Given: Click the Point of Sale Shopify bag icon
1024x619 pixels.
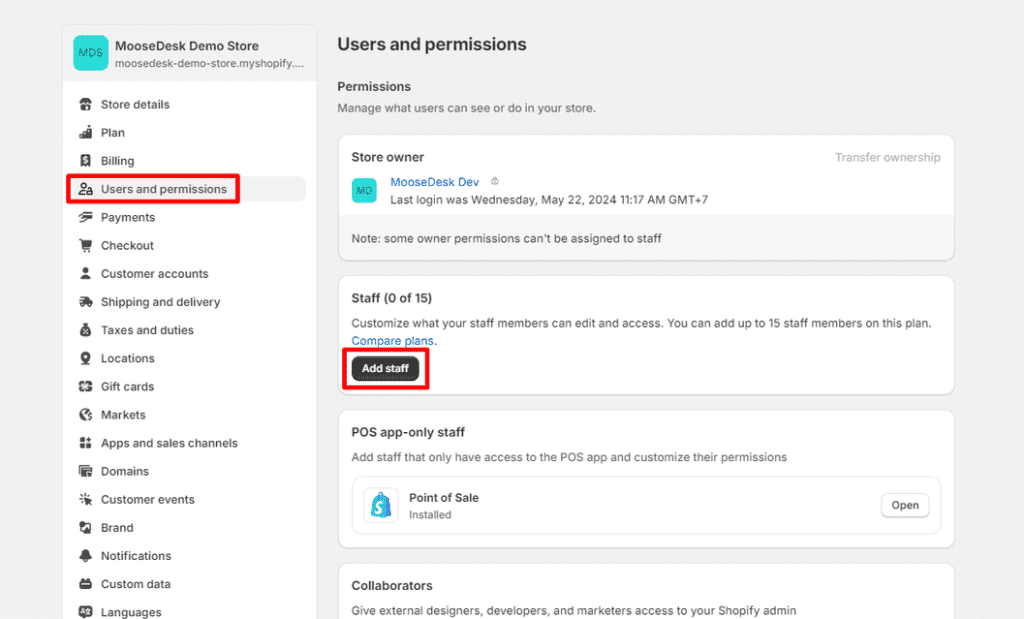Looking at the screenshot, I should [x=381, y=505].
